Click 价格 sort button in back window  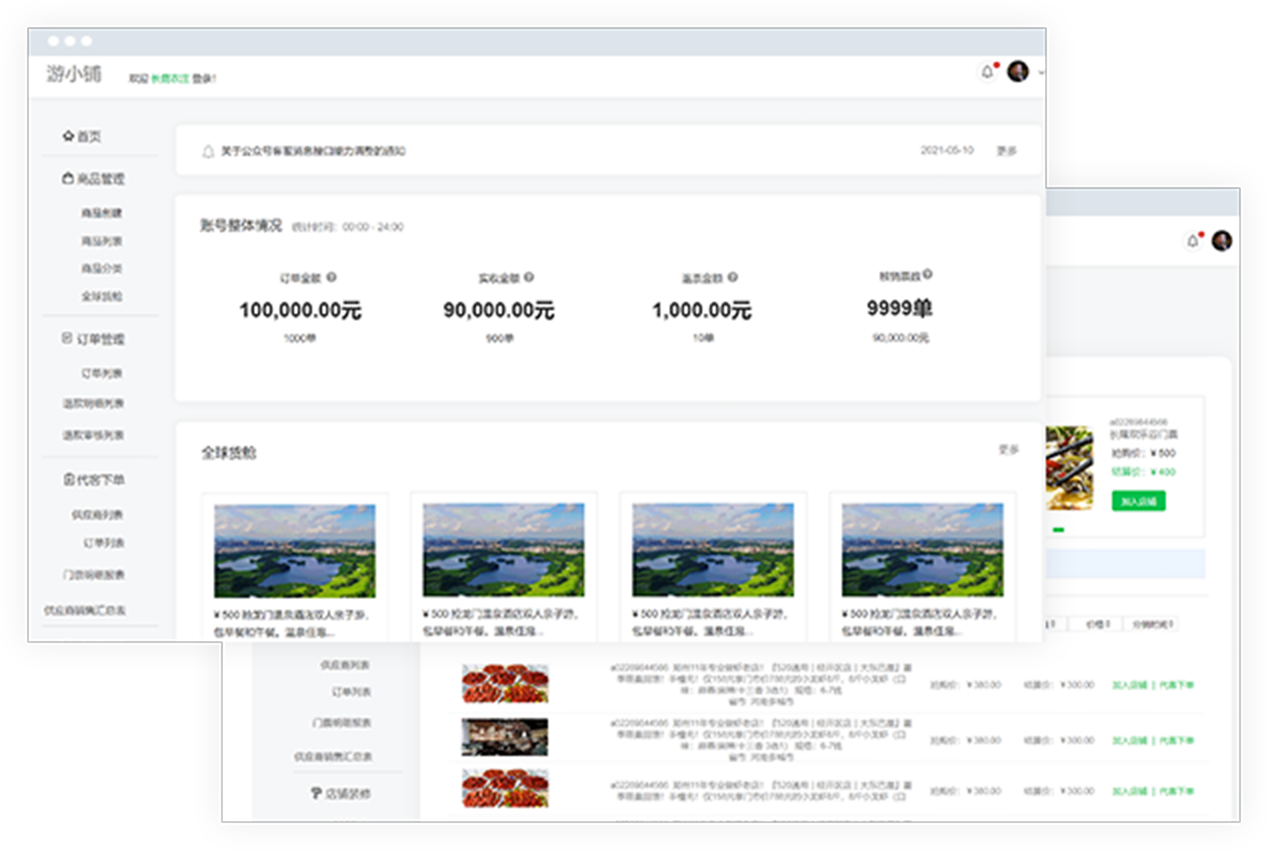pos(1097,624)
